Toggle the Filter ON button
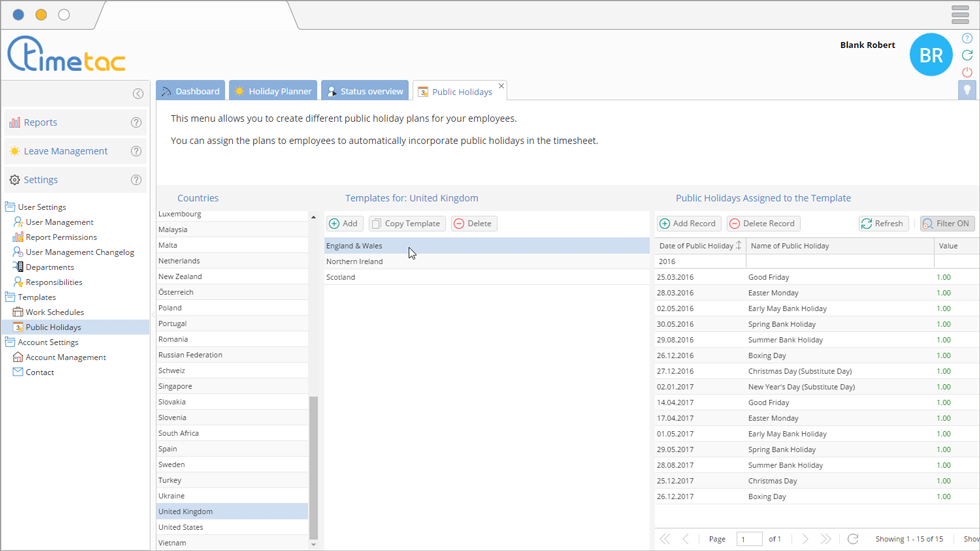This screenshot has width=980, height=551. 946,224
